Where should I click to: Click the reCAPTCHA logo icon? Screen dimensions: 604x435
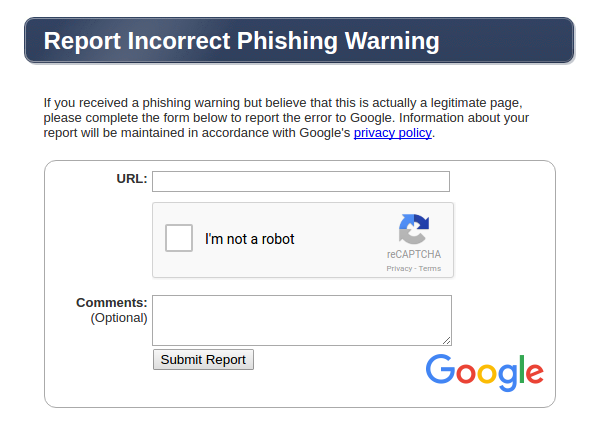pos(413,230)
